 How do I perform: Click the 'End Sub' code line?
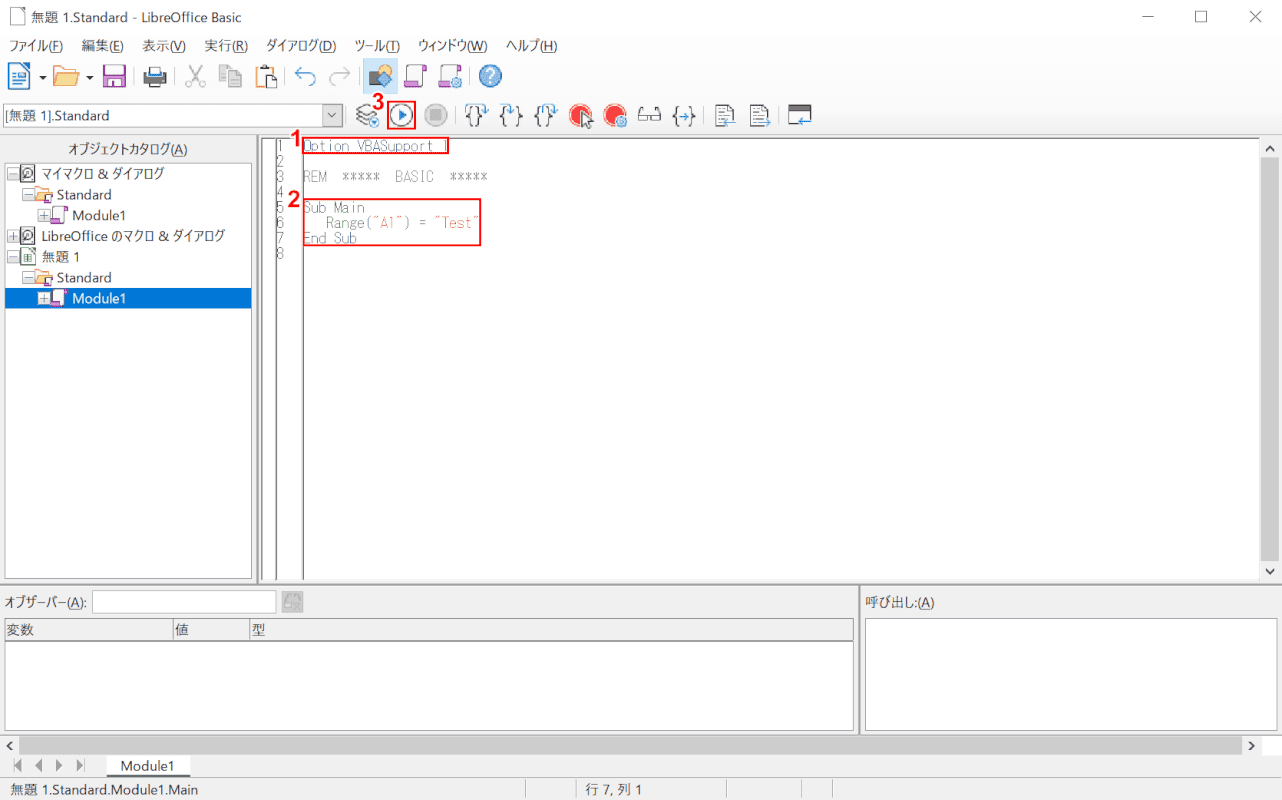330,238
